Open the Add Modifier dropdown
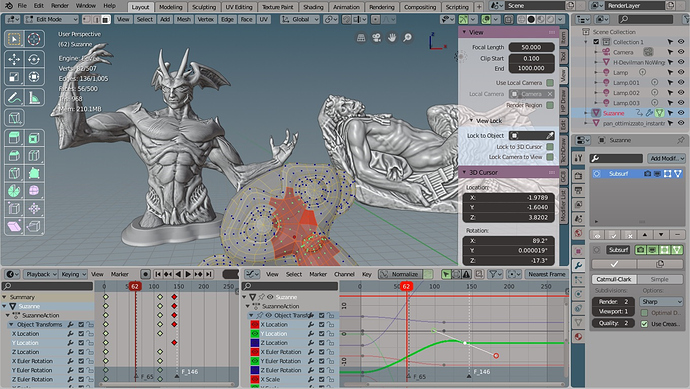 [666, 158]
